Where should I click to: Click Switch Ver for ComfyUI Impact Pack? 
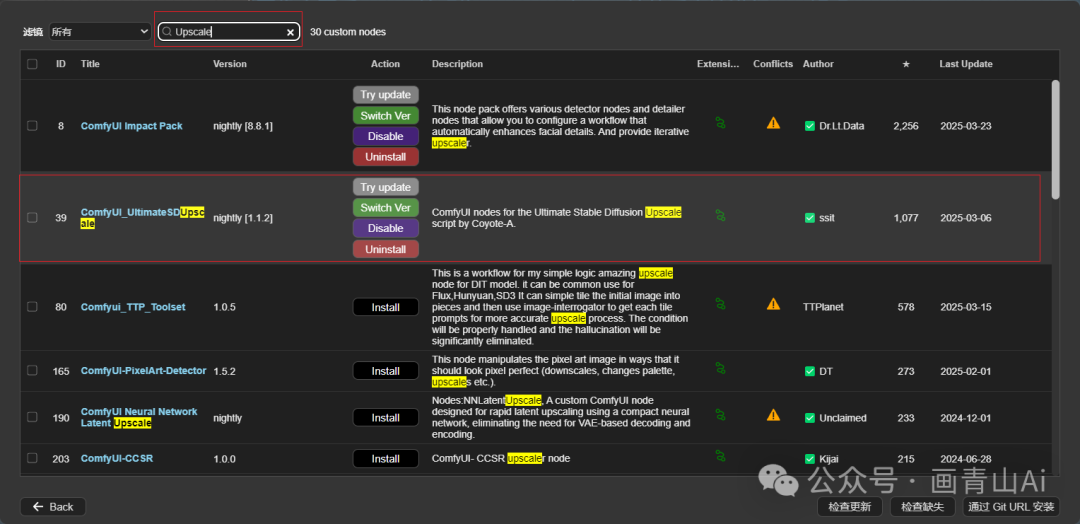click(386, 116)
